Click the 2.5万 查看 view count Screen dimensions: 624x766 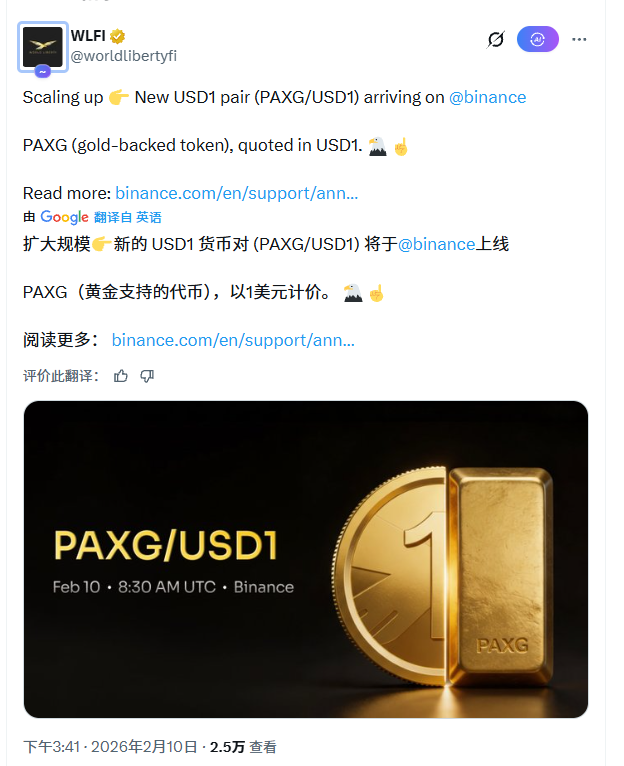point(243,746)
